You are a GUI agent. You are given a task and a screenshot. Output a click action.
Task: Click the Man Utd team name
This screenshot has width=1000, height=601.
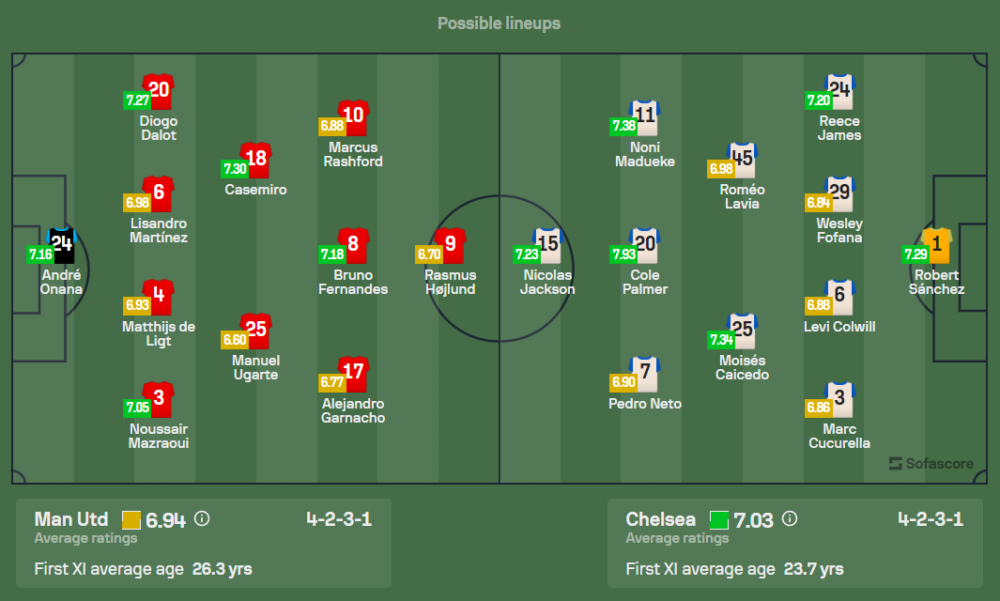[x=72, y=519]
